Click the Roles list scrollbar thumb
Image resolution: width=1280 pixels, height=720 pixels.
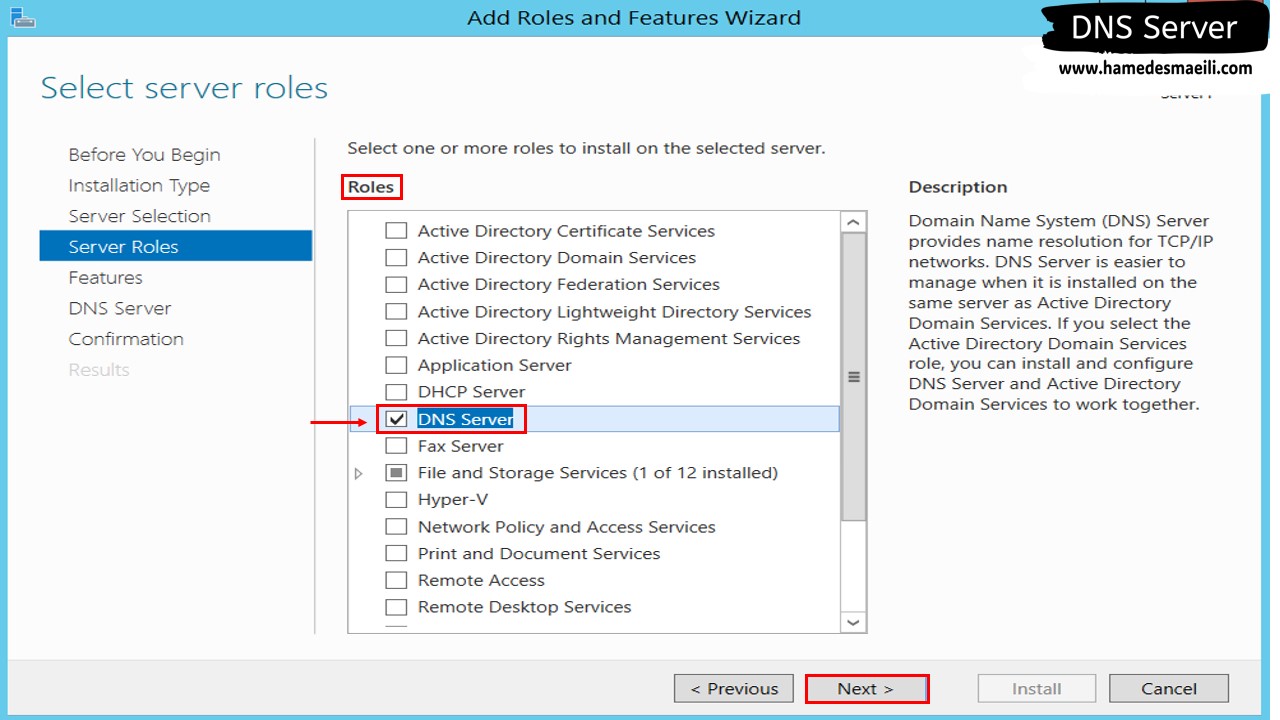[853, 377]
